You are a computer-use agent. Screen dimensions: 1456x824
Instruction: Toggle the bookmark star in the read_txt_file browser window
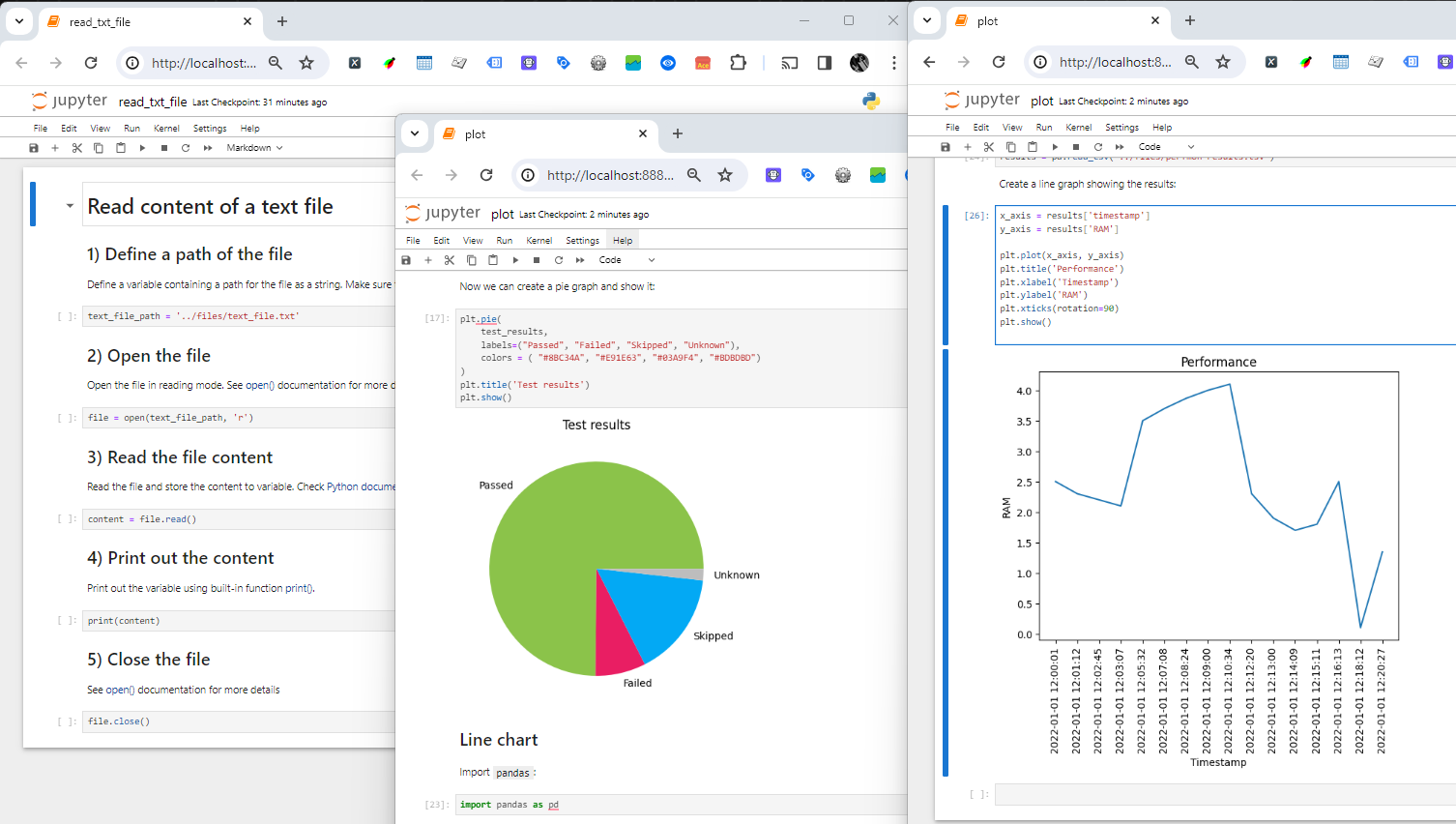306,63
